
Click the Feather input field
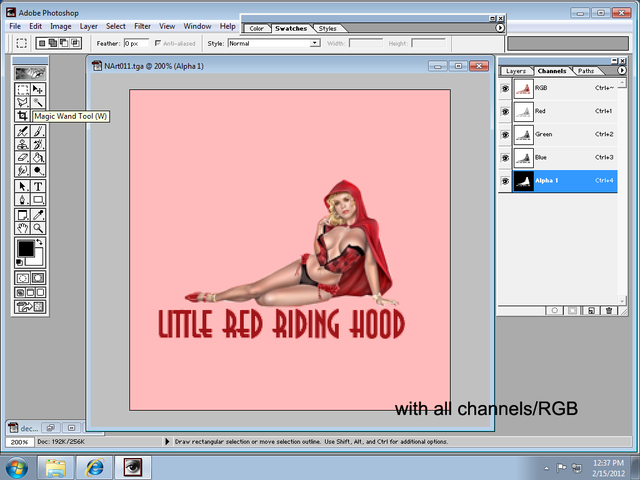click(136, 43)
